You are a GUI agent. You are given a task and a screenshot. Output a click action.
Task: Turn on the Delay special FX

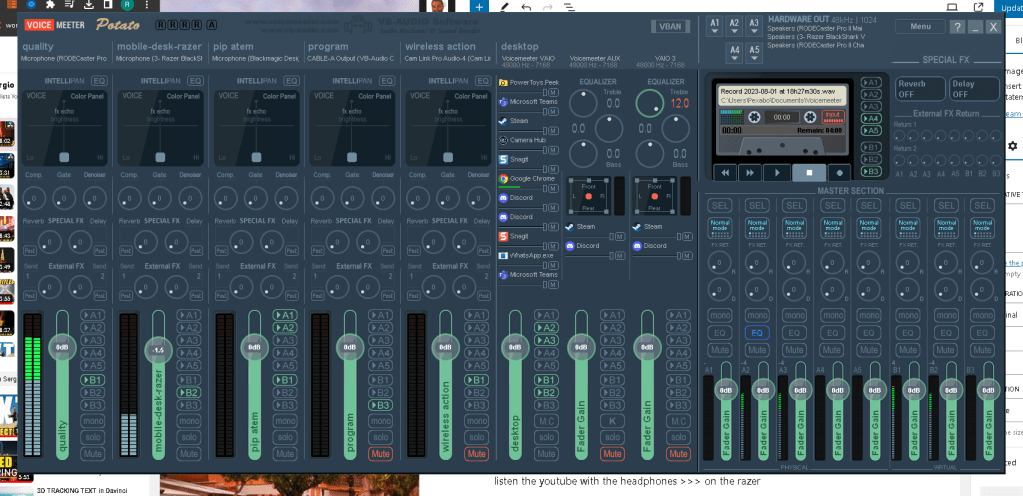[974, 89]
